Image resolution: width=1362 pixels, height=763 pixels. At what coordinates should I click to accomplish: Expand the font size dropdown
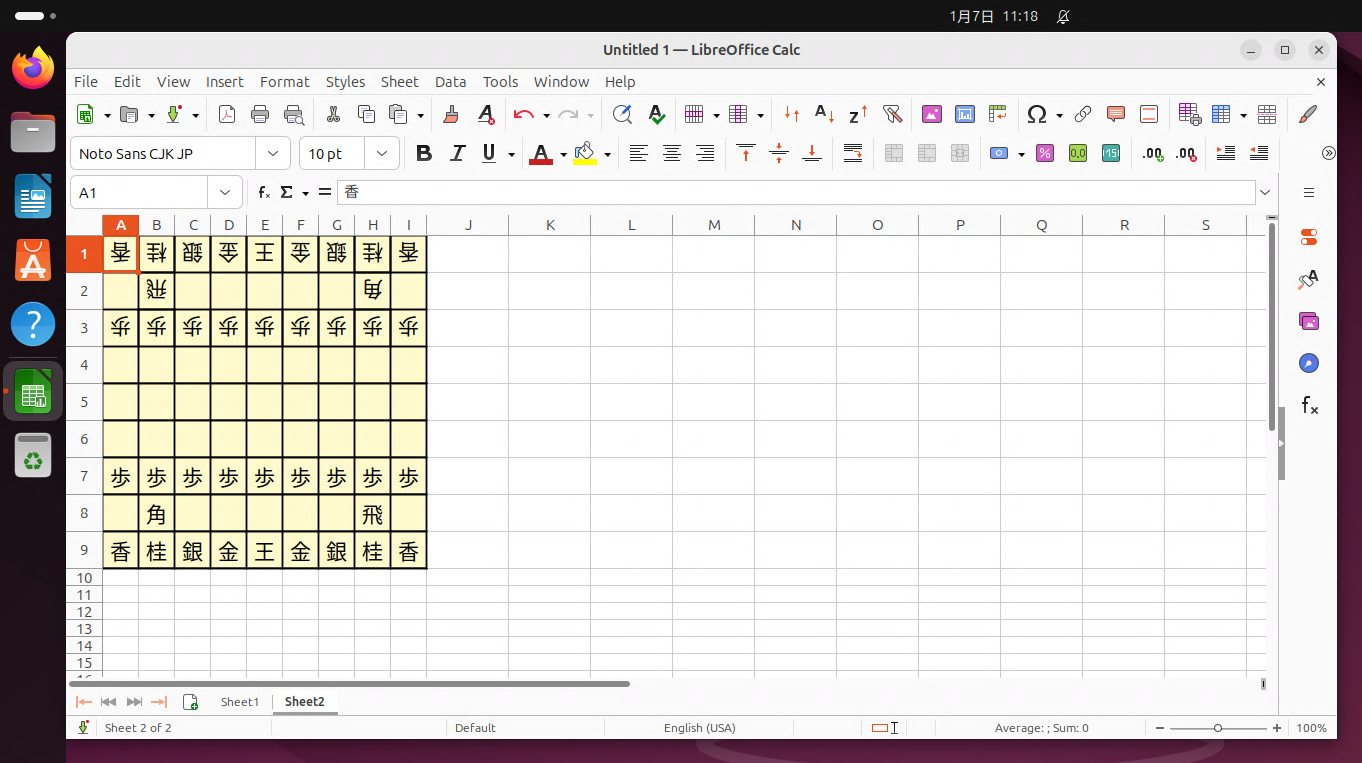click(x=381, y=153)
